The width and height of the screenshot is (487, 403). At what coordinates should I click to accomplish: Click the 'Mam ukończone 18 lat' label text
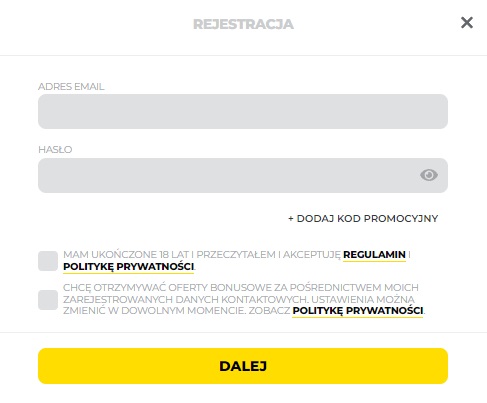[126, 255]
